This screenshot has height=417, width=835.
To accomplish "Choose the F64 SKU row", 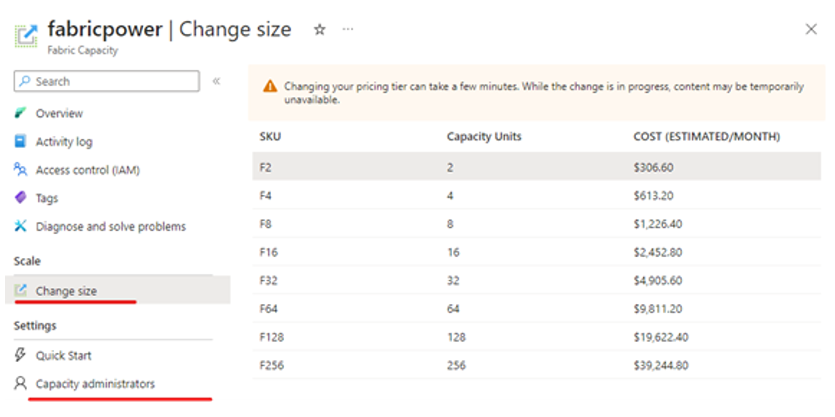I will pyautogui.click(x=536, y=309).
